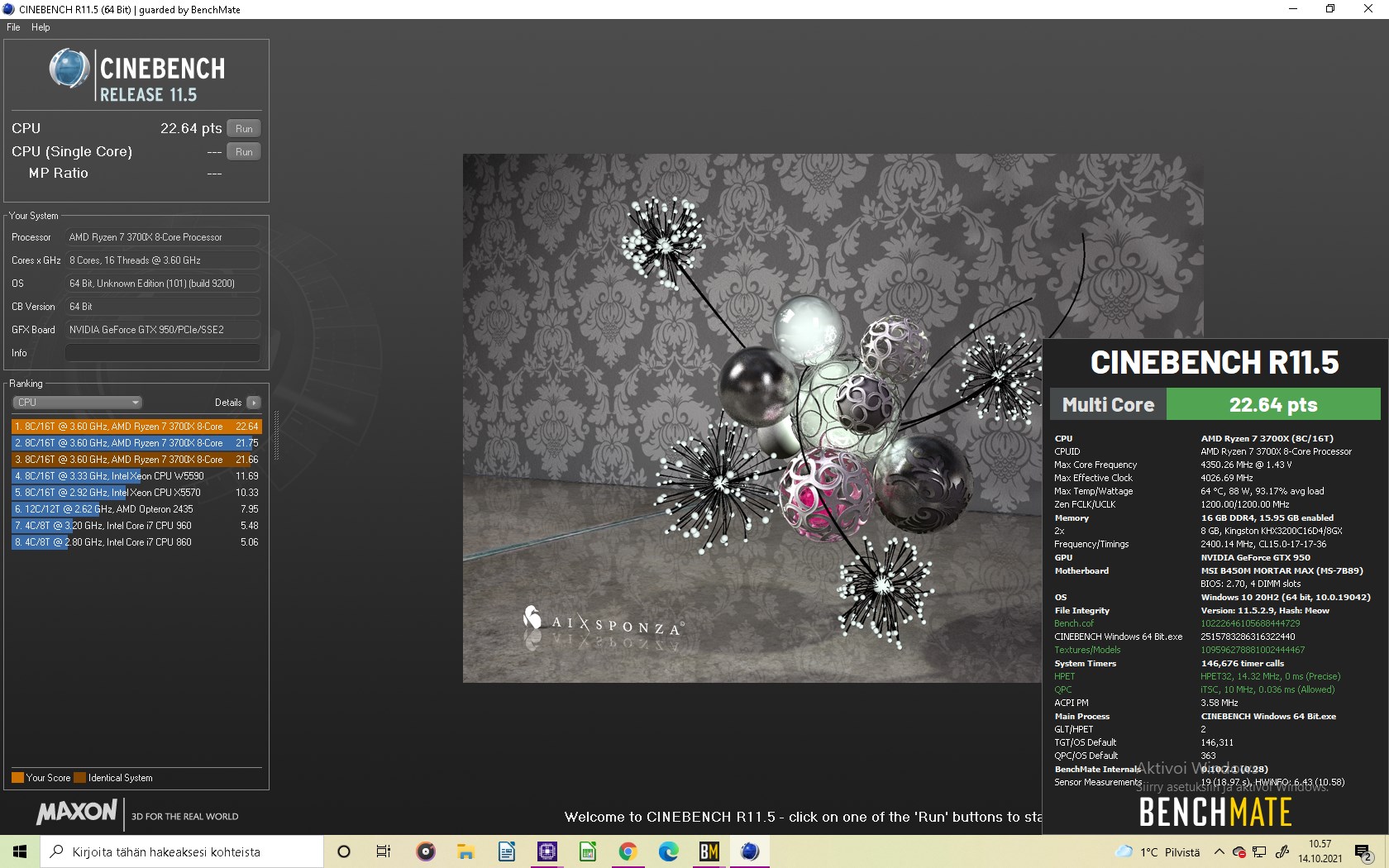Viewport: 1389px width, 868px height.
Task: Click the Details arrow button in Ranking
Action: pos(254,403)
